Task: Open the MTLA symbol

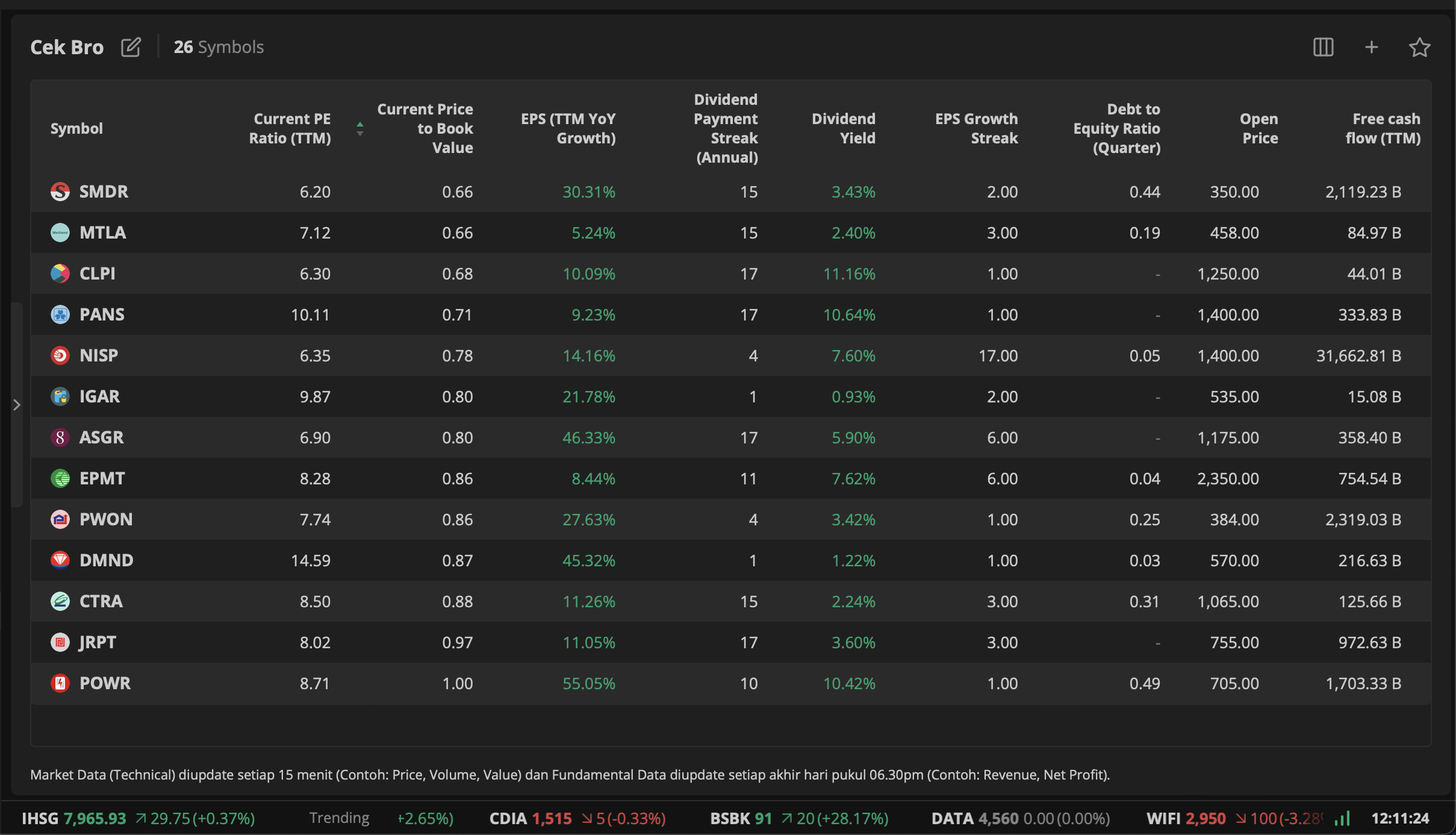Action: click(x=102, y=233)
